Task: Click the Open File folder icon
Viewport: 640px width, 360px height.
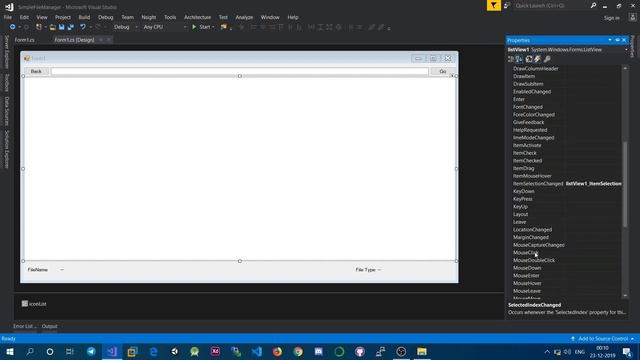Action: pos(53,27)
